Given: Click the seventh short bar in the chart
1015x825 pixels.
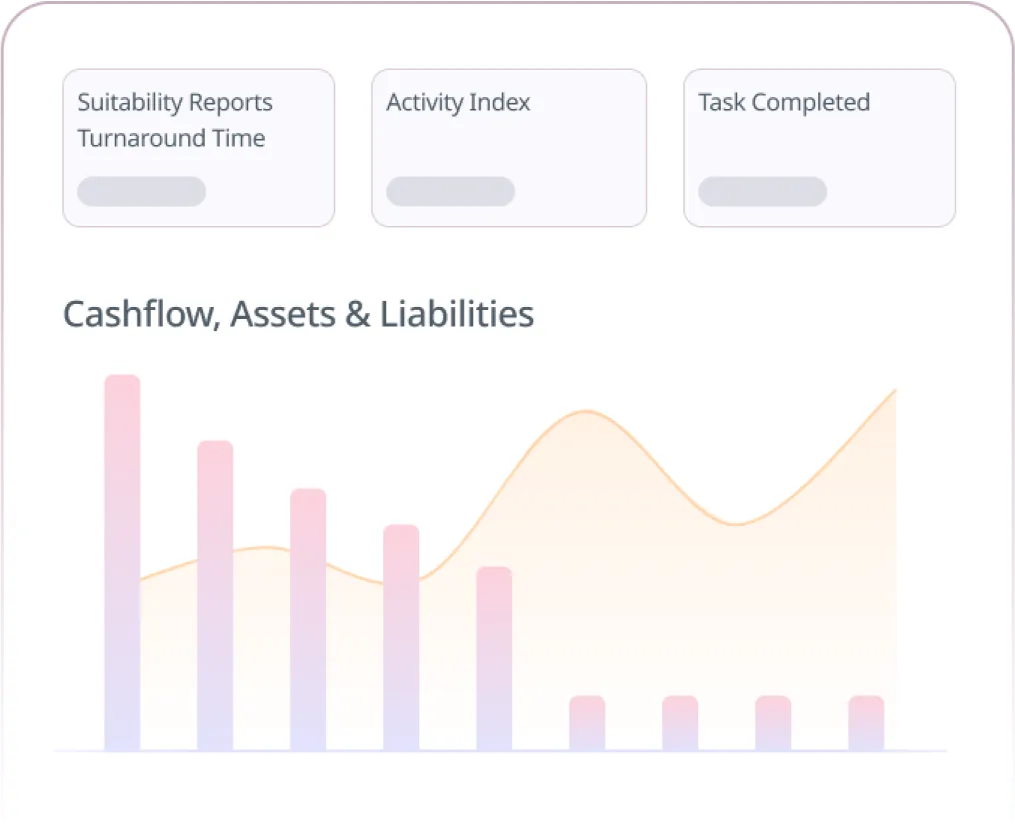Looking at the screenshot, I should click(680, 723).
